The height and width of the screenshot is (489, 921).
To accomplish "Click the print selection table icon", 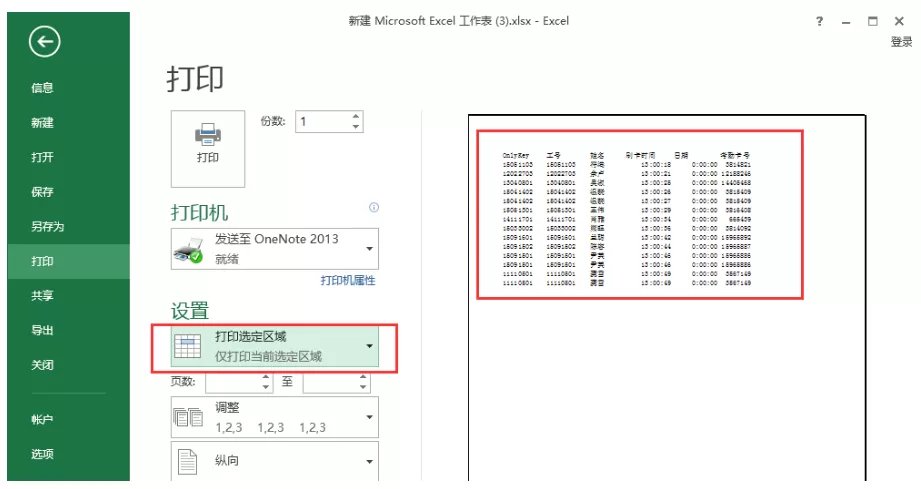I will click(x=188, y=345).
